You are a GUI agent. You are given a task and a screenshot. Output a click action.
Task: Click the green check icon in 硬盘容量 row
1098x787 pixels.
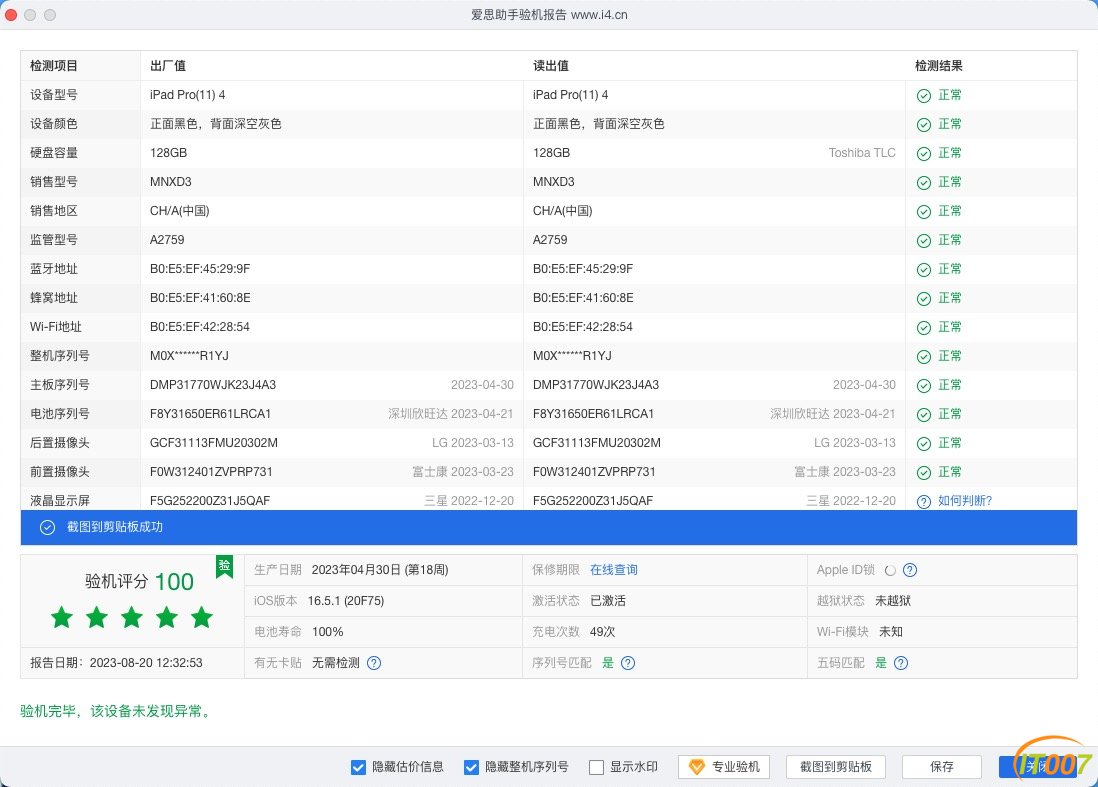[924, 153]
